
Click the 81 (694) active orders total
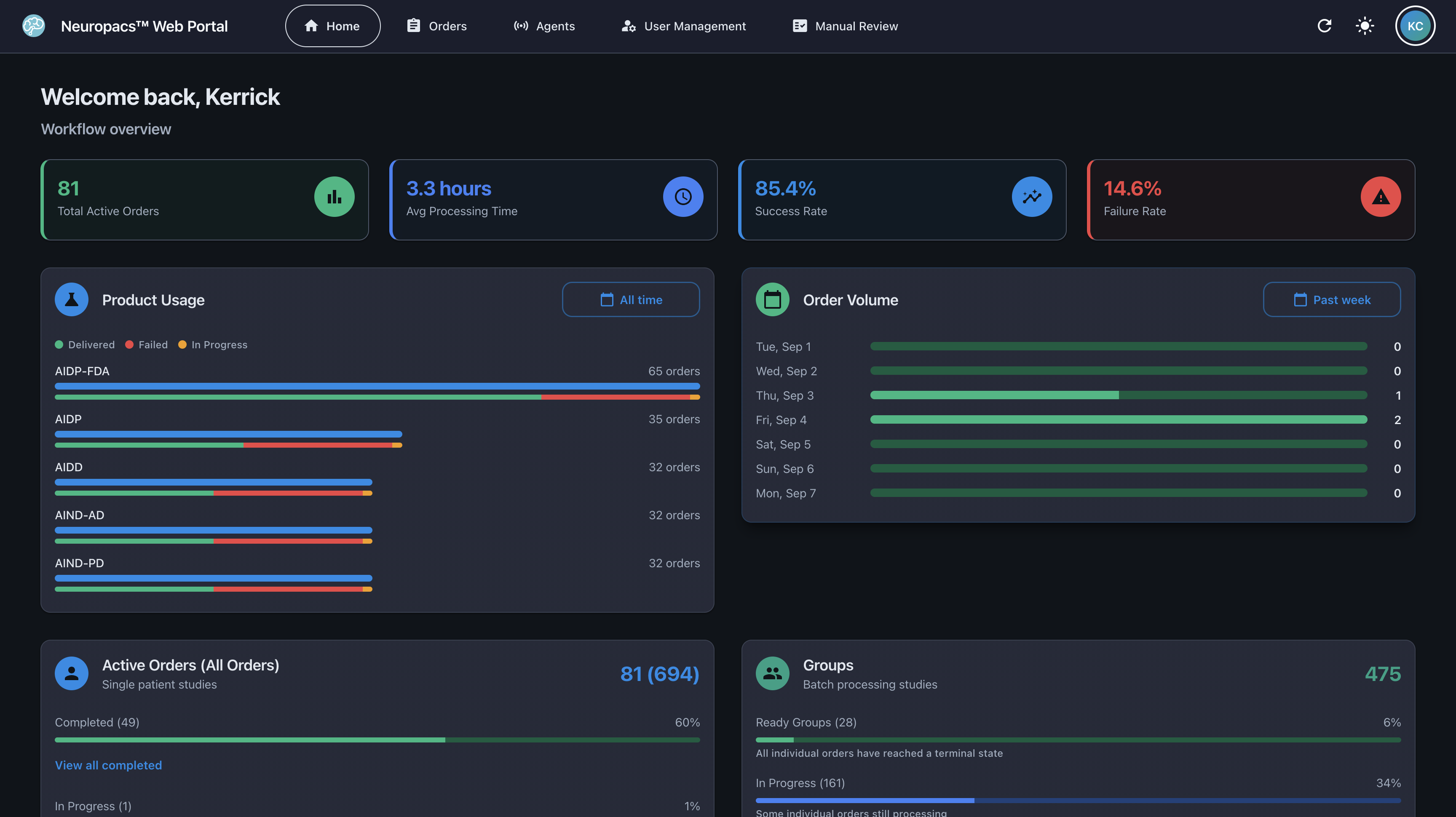[x=660, y=673]
